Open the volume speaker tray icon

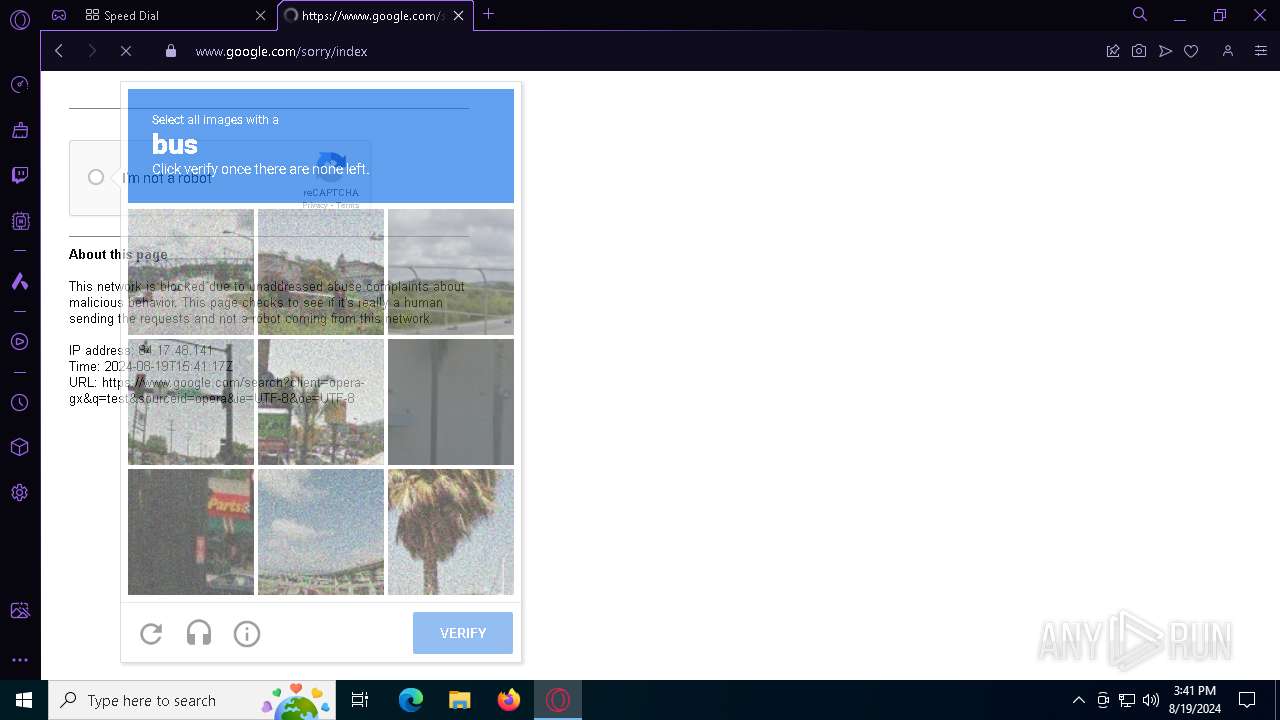(x=1151, y=700)
